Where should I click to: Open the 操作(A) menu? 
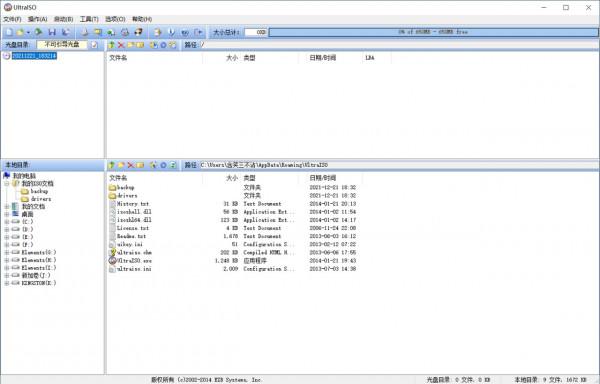tap(38, 19)
